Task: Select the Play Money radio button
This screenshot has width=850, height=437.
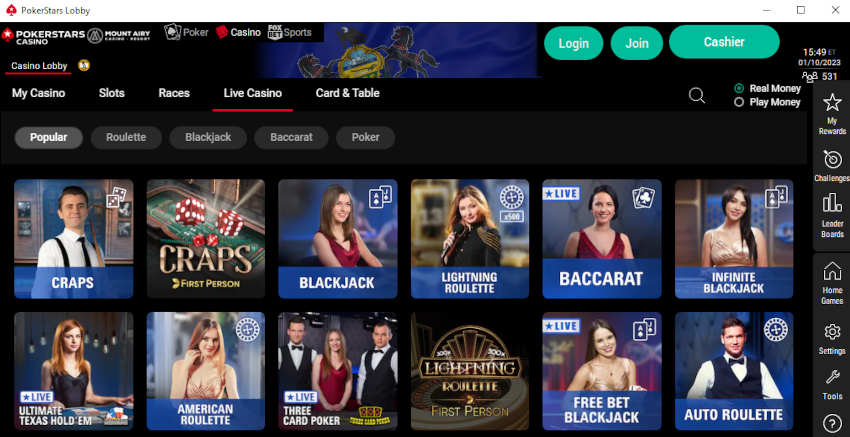Action: click(738, 102)
